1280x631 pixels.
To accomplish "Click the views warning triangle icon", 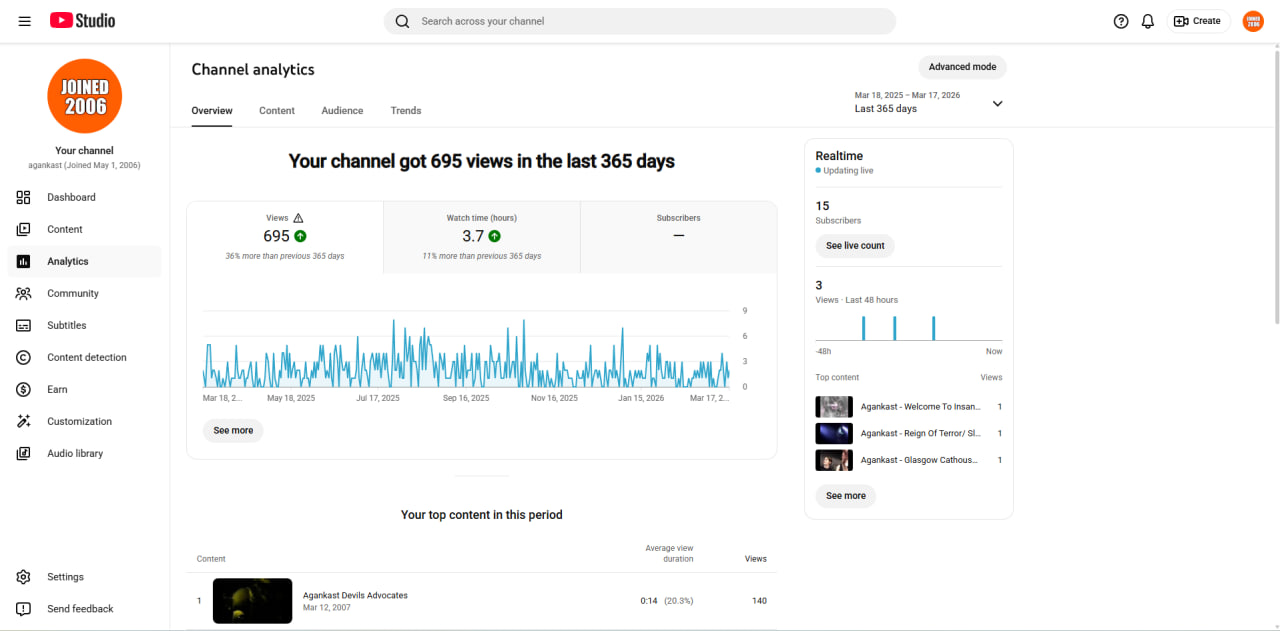I will click(298, 218).
